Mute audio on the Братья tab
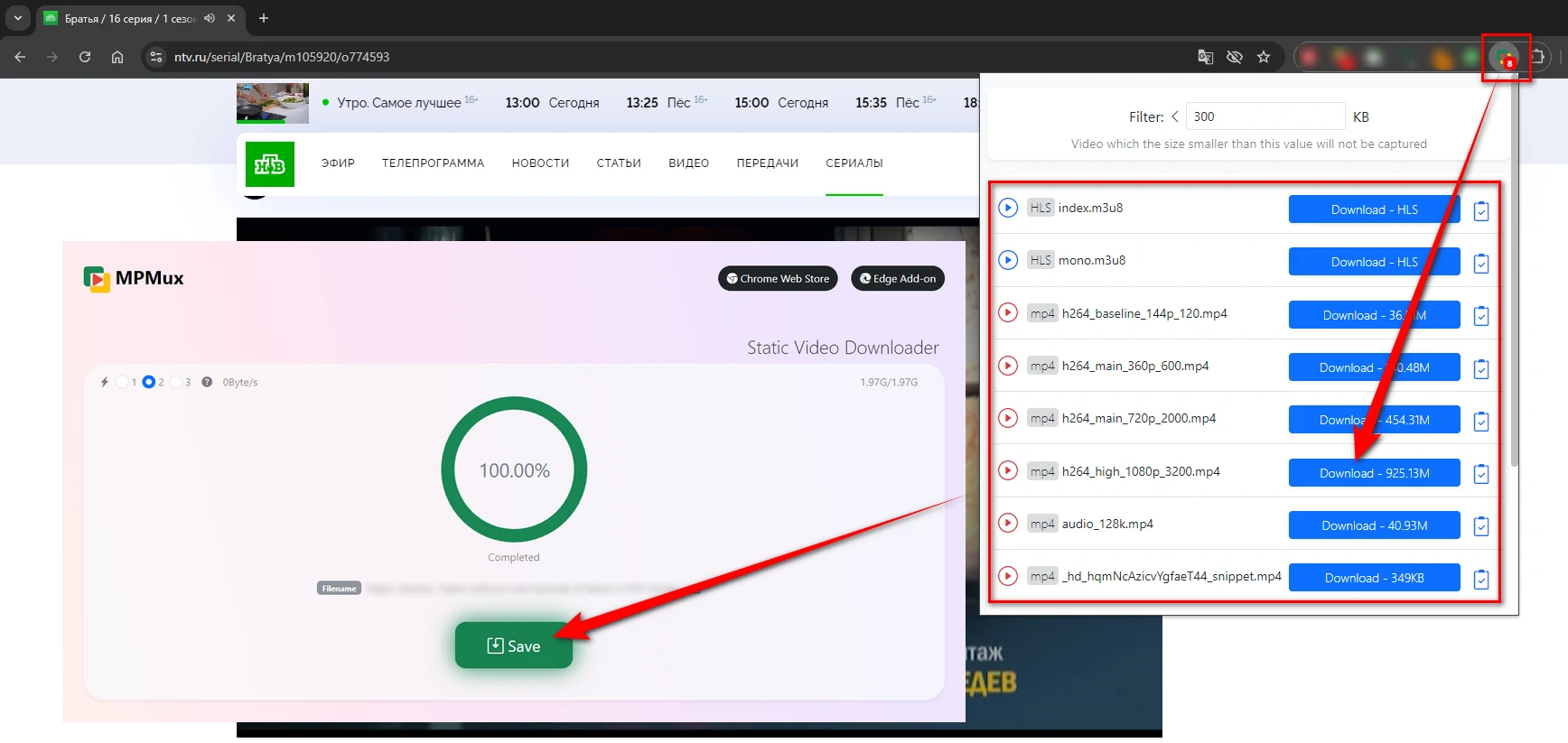This screenshot has height=743, width=1568. click(210, 18)
